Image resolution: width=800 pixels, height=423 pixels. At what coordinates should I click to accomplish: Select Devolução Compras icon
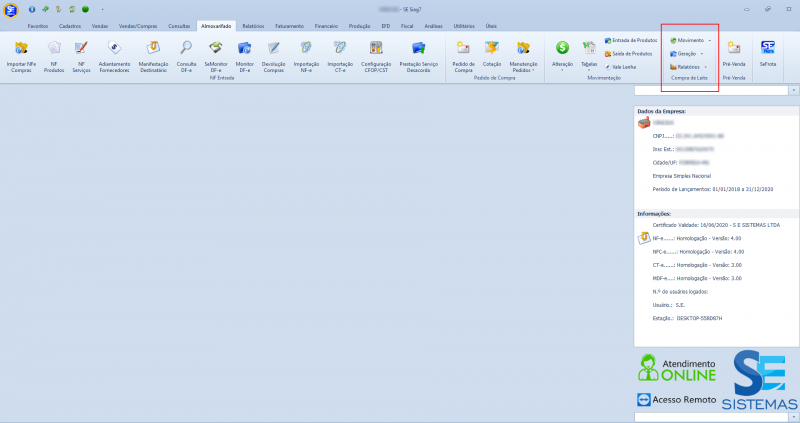273,52
